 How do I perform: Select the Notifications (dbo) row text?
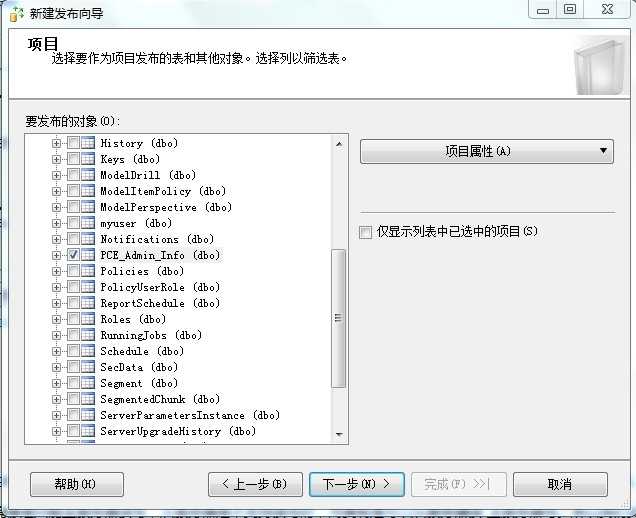click(x=157, y=239)
